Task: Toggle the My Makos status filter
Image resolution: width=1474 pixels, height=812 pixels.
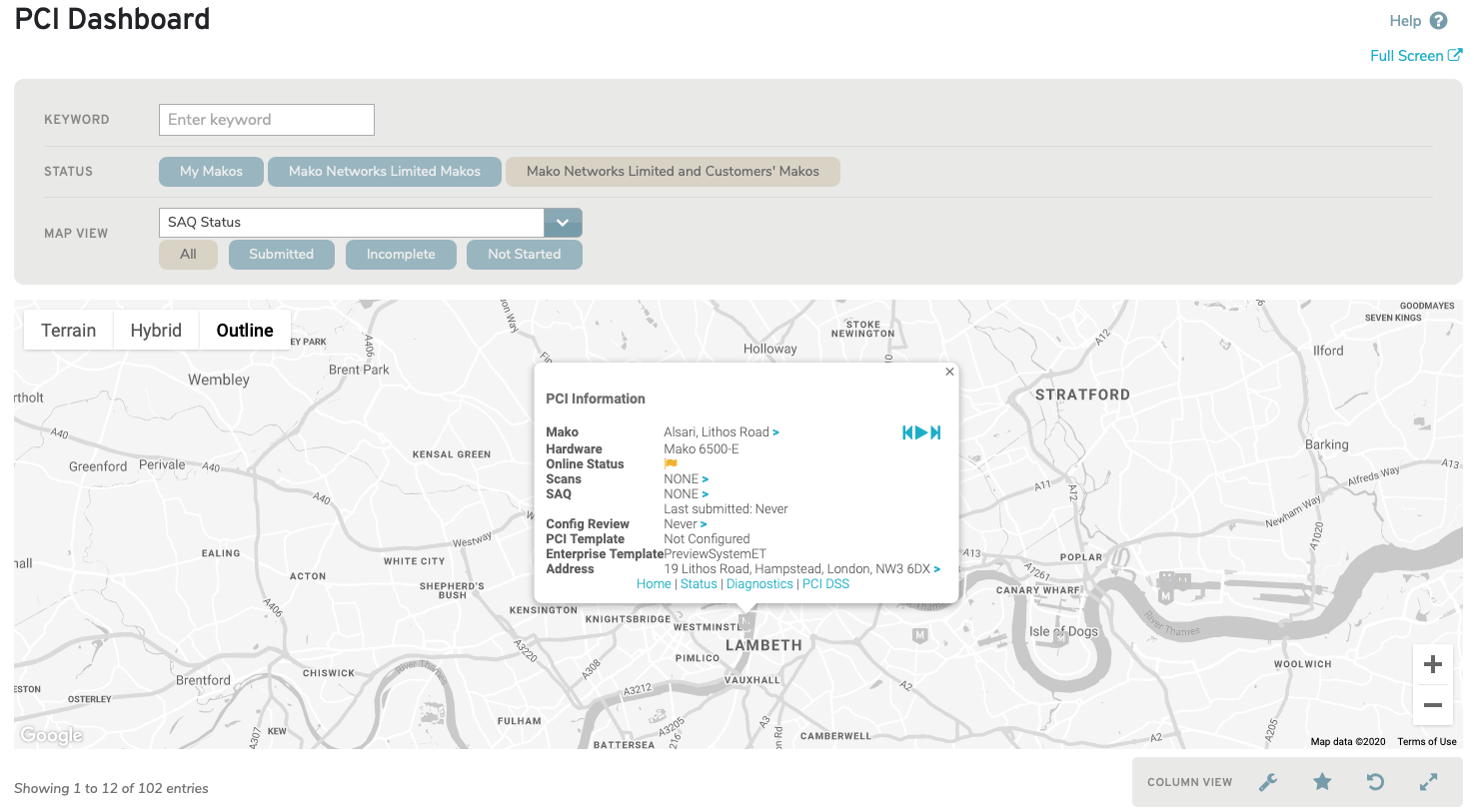Action: tap(211, 171)
